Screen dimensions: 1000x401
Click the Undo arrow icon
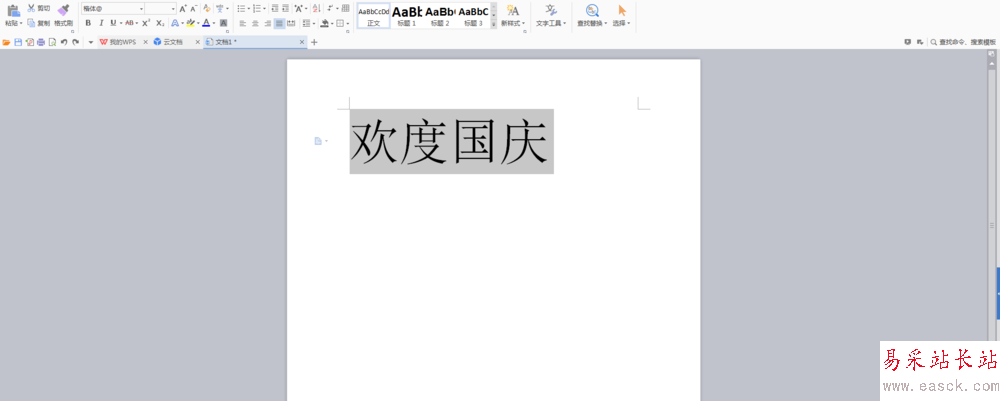click(x=64, y=42)
